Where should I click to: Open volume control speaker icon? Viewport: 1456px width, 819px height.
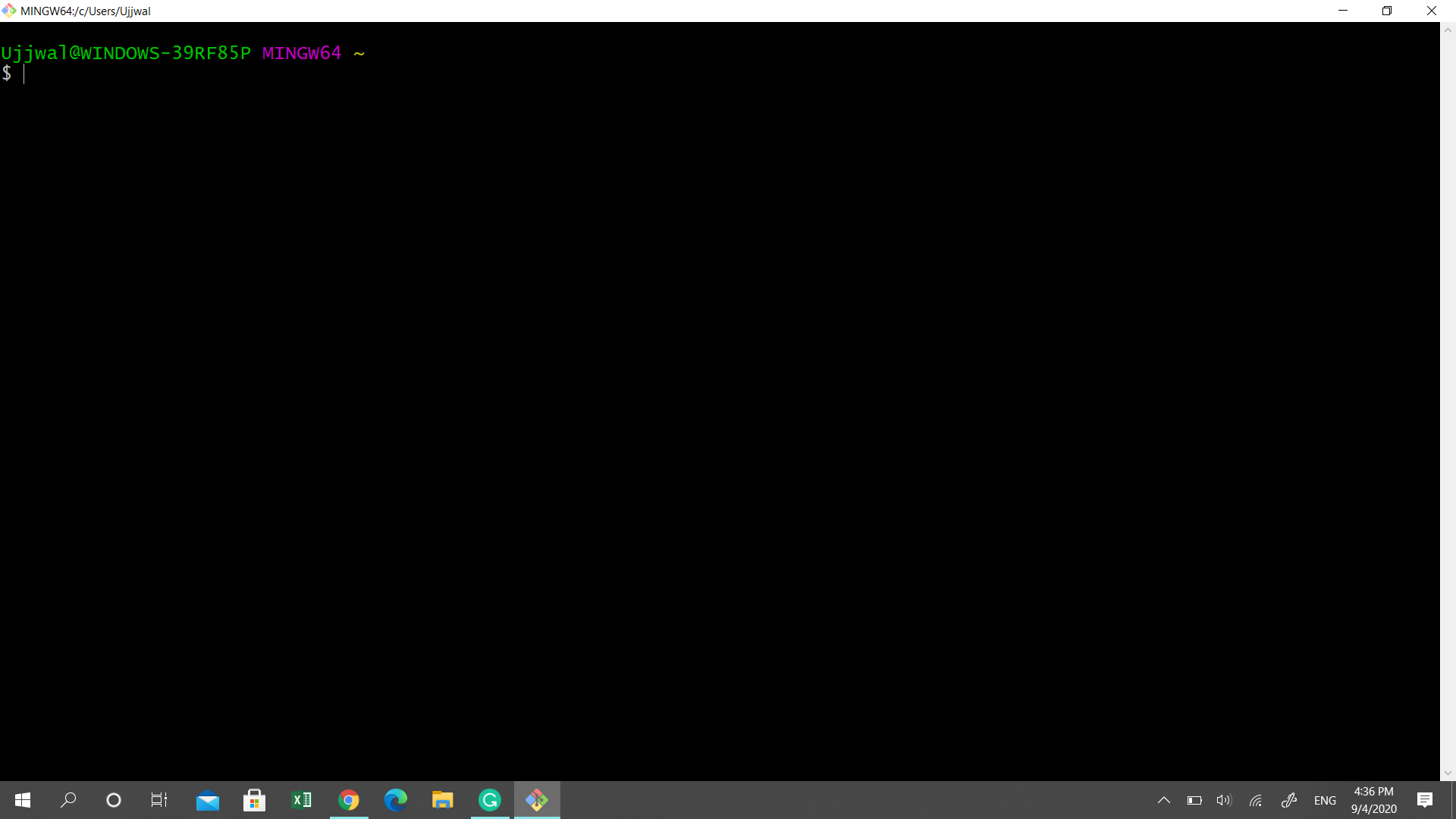1224,800
